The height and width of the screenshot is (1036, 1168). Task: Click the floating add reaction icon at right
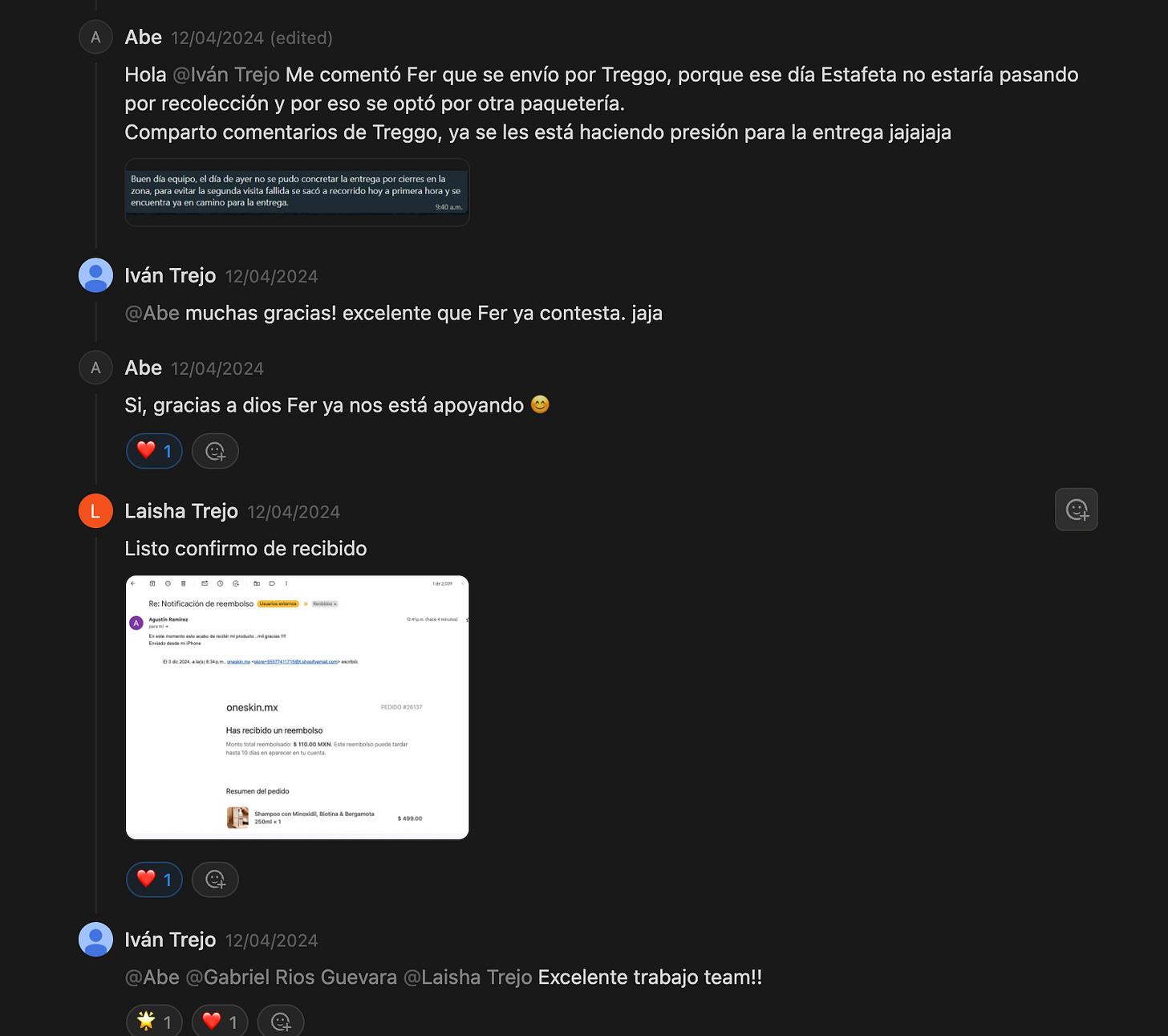click(1077, 510)
